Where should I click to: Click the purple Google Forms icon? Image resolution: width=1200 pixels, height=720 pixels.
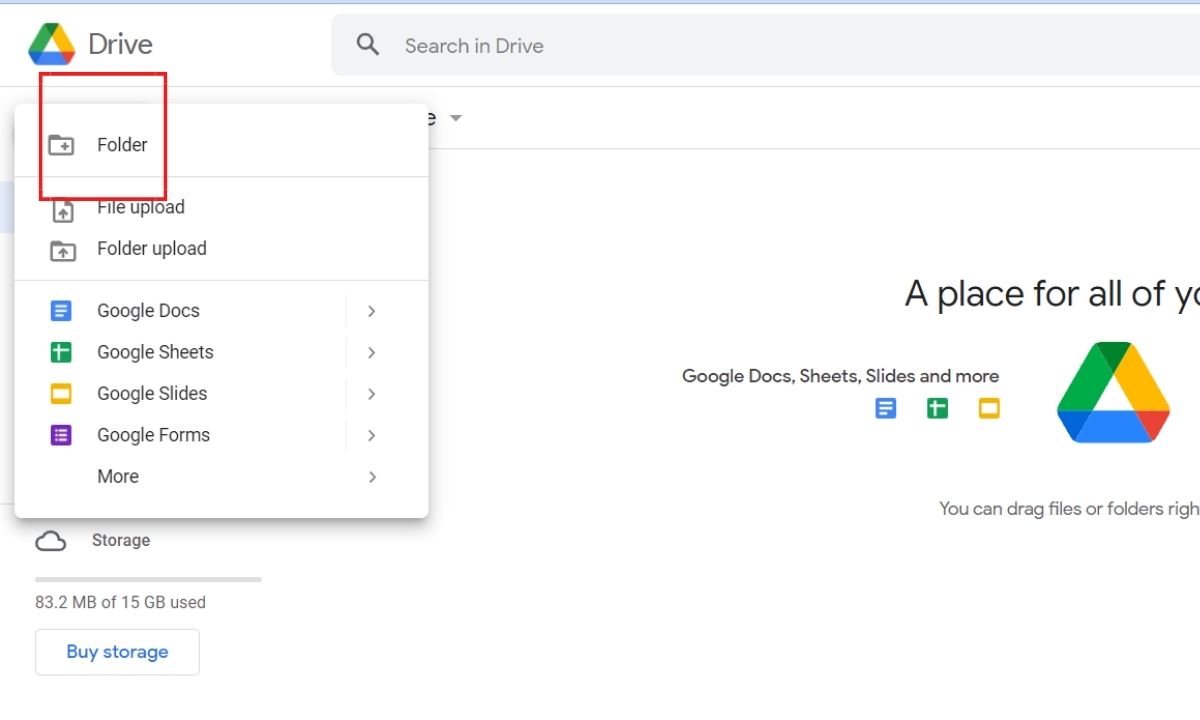61,435
